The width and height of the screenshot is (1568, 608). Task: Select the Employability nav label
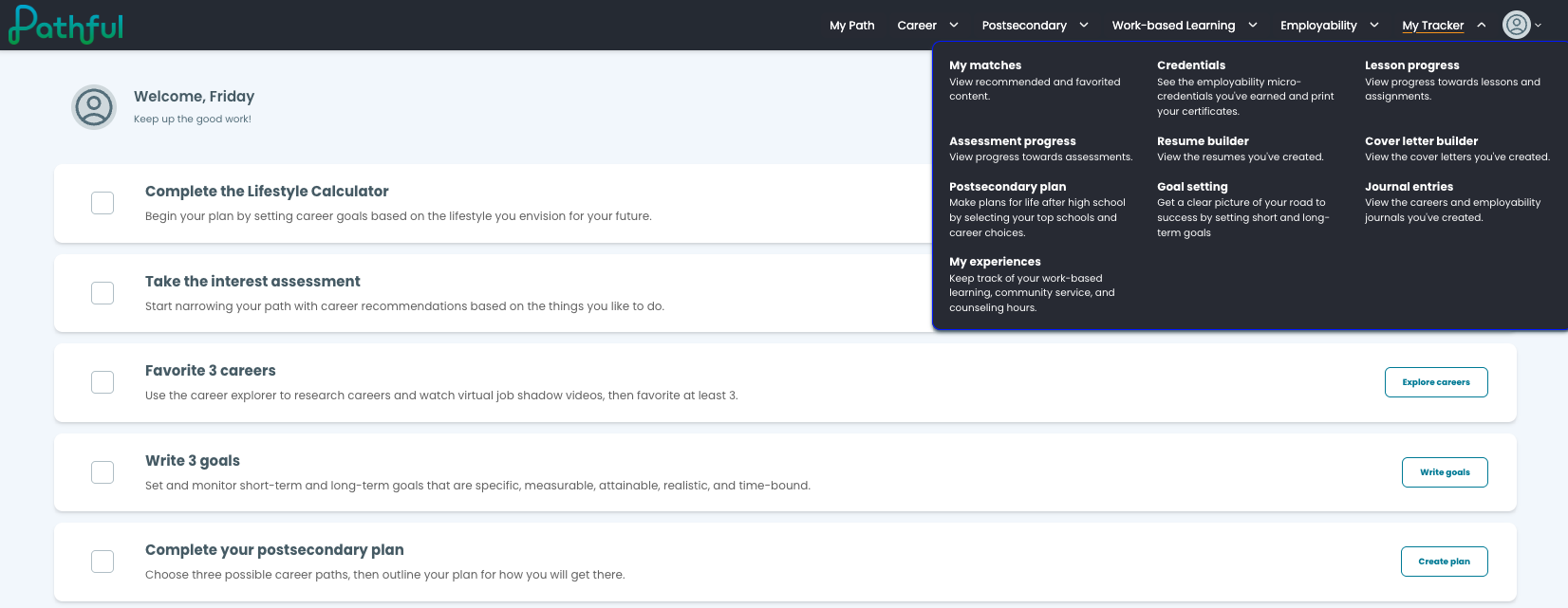point(1318,26)
